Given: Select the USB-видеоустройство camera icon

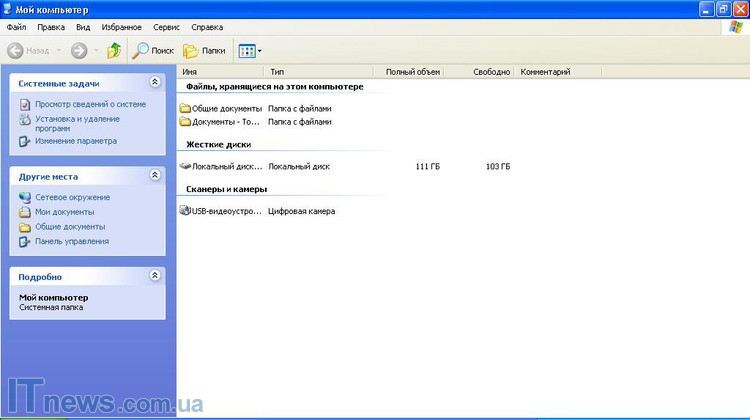Looking at the screenshot, I should 185,211.
